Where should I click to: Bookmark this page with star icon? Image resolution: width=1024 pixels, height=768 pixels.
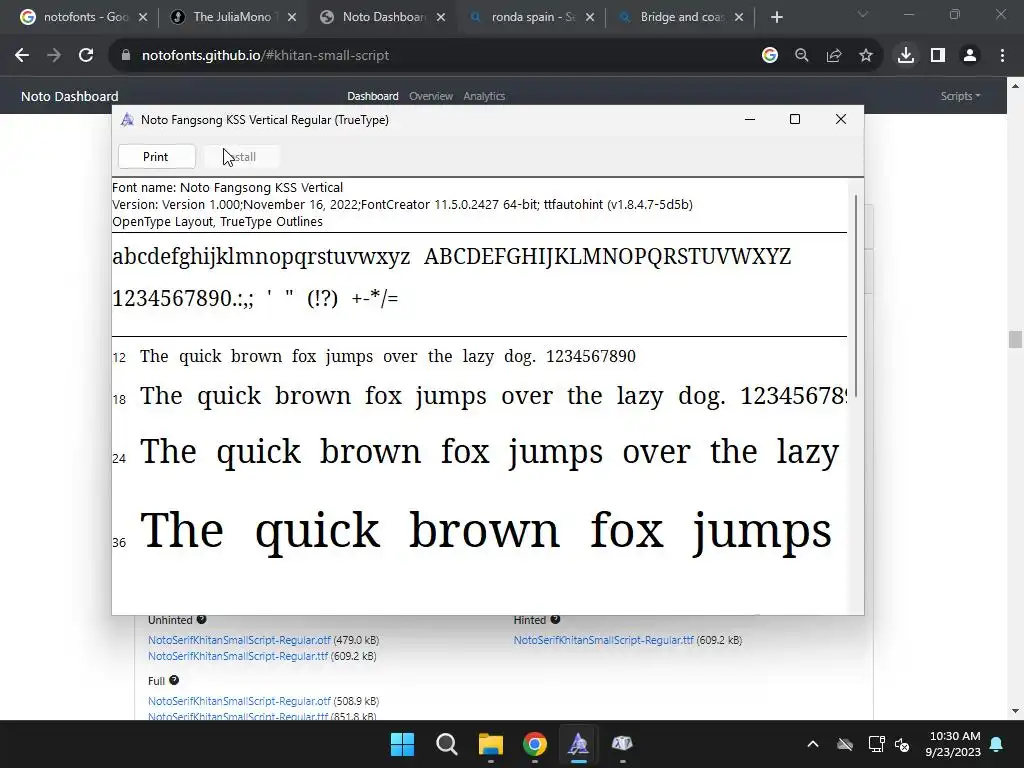click(x=866, y=56)
